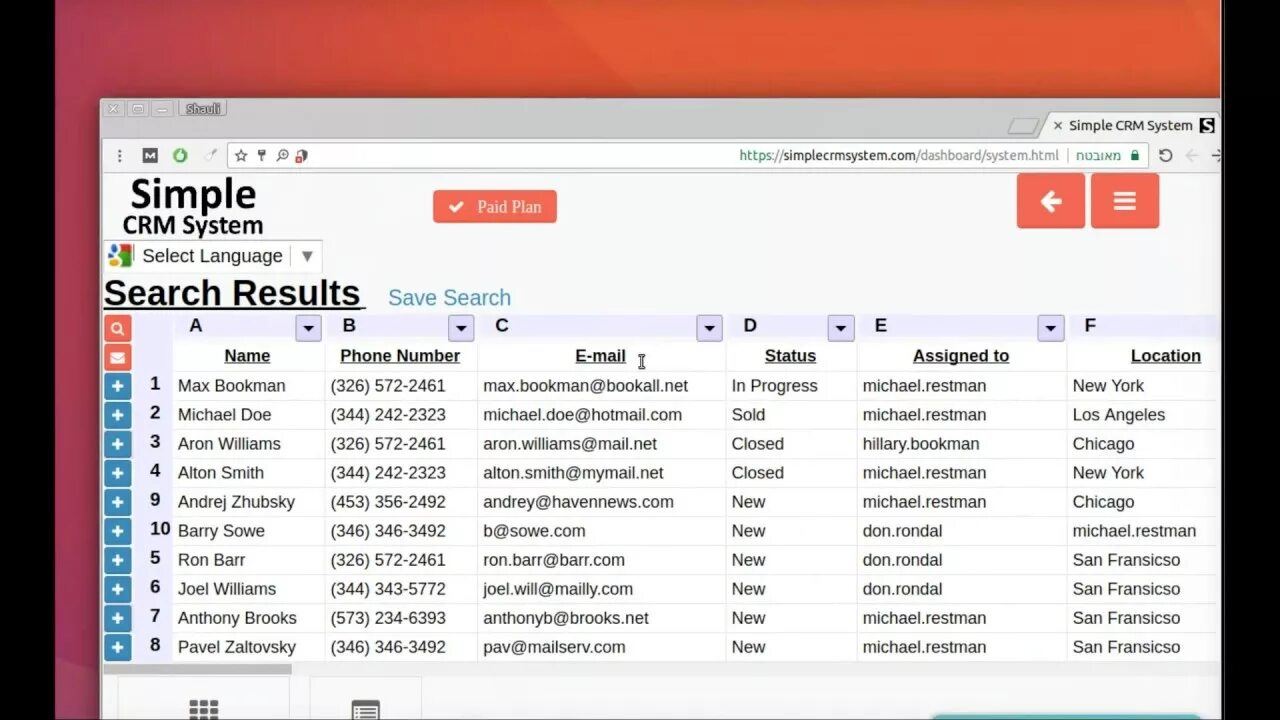Close the Simple CRM System tab

point(1058,126)
